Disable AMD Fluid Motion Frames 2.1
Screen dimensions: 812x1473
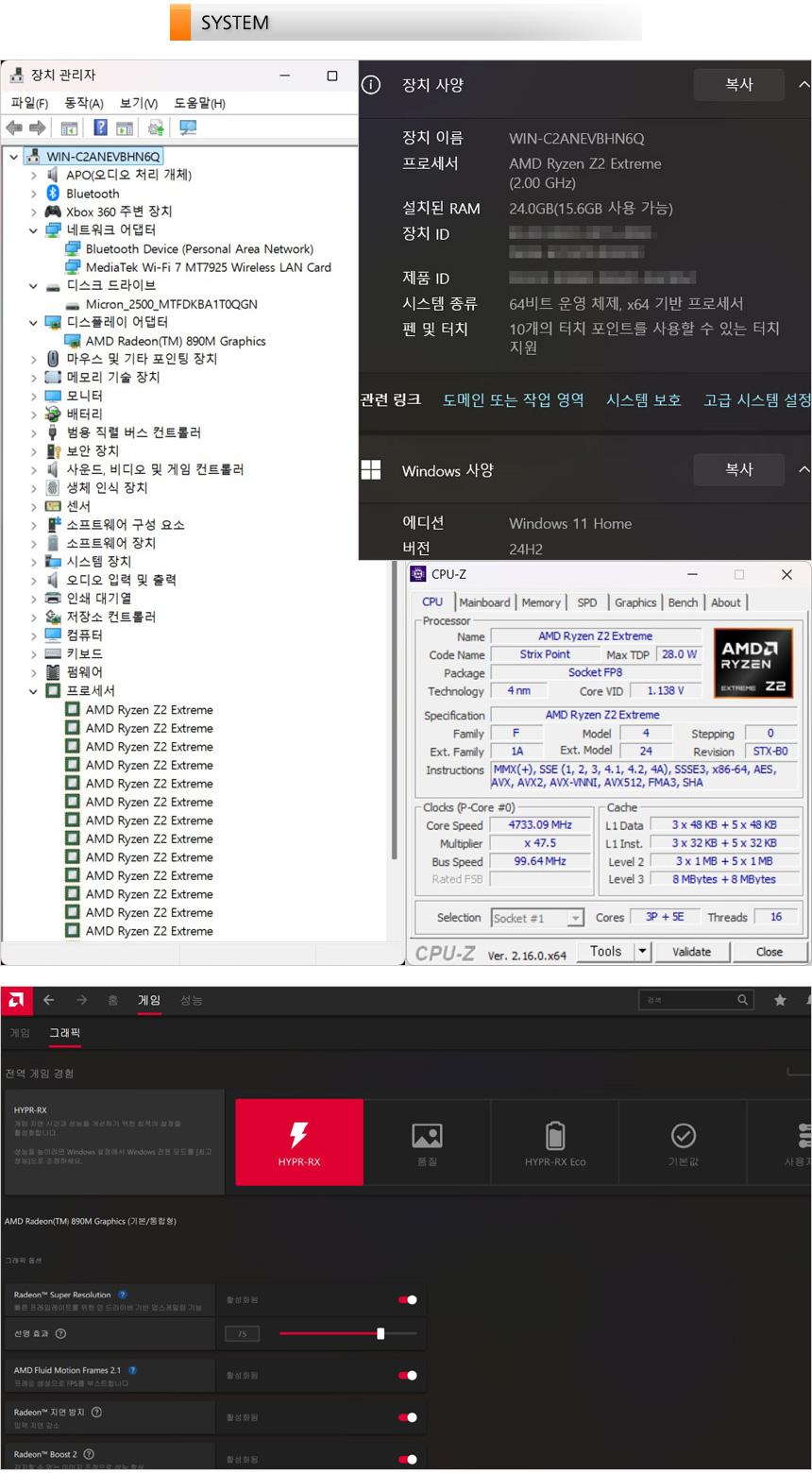(408, 1376)
